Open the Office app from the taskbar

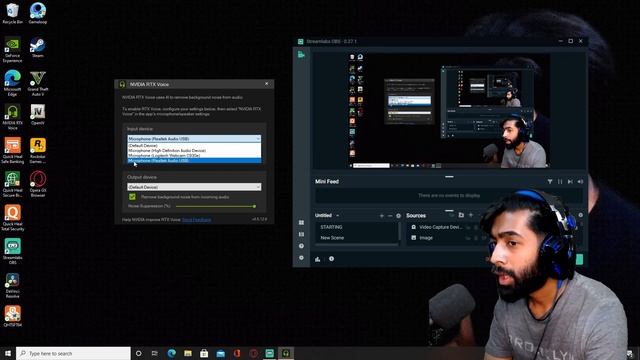click(x=237, y=353)
